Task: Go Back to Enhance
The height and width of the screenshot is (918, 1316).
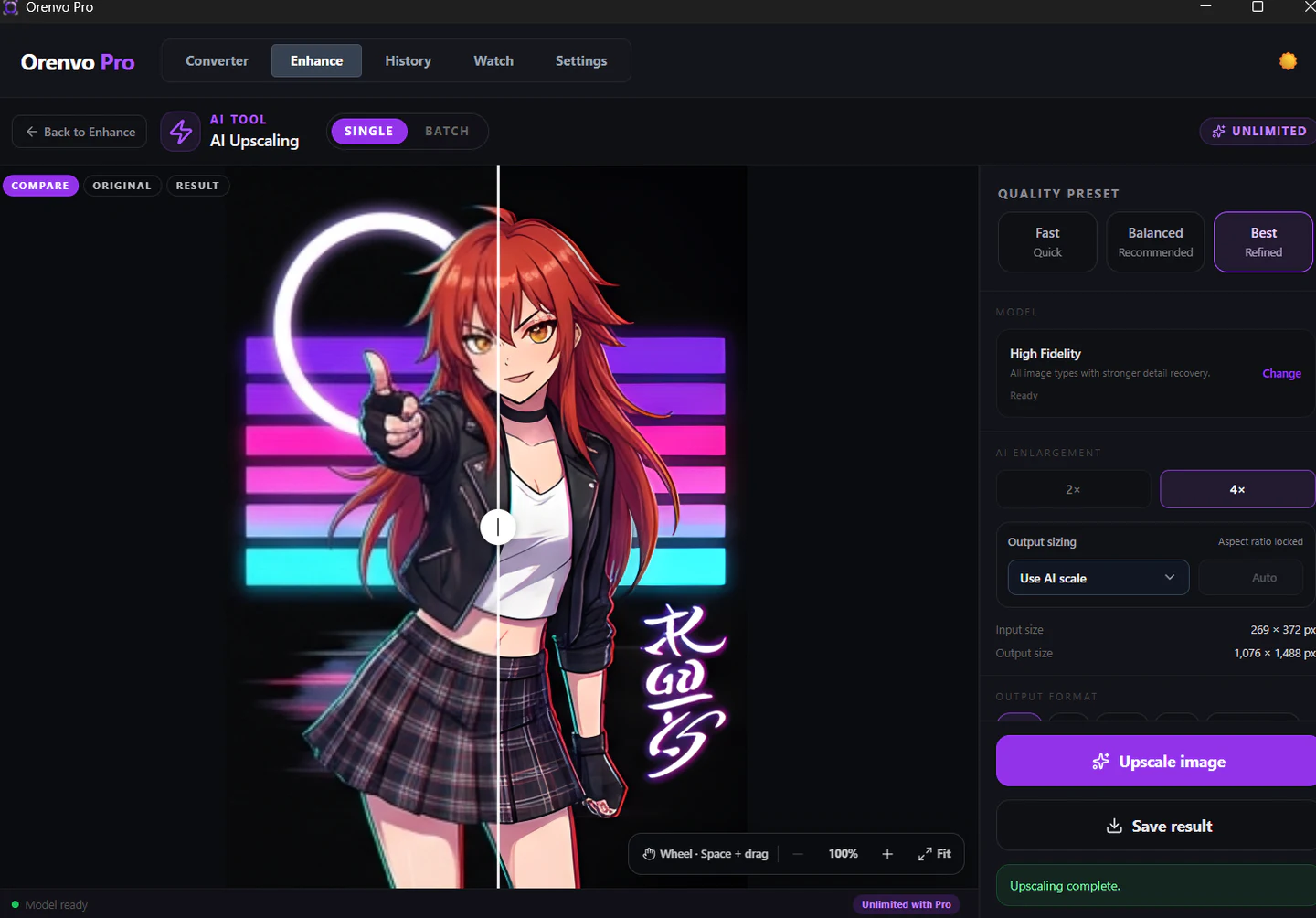Action: coord(80,132)
